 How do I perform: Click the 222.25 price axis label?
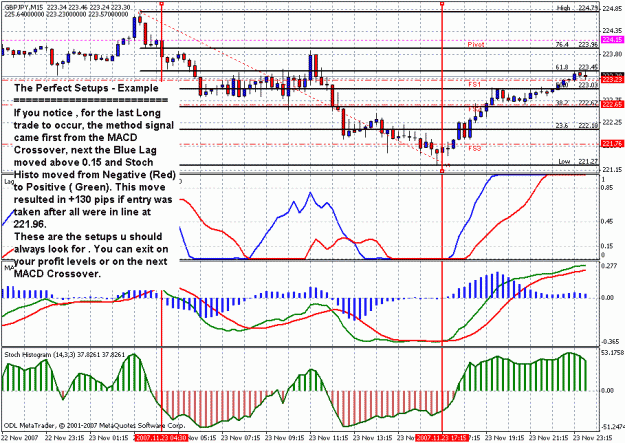point(613,122)
